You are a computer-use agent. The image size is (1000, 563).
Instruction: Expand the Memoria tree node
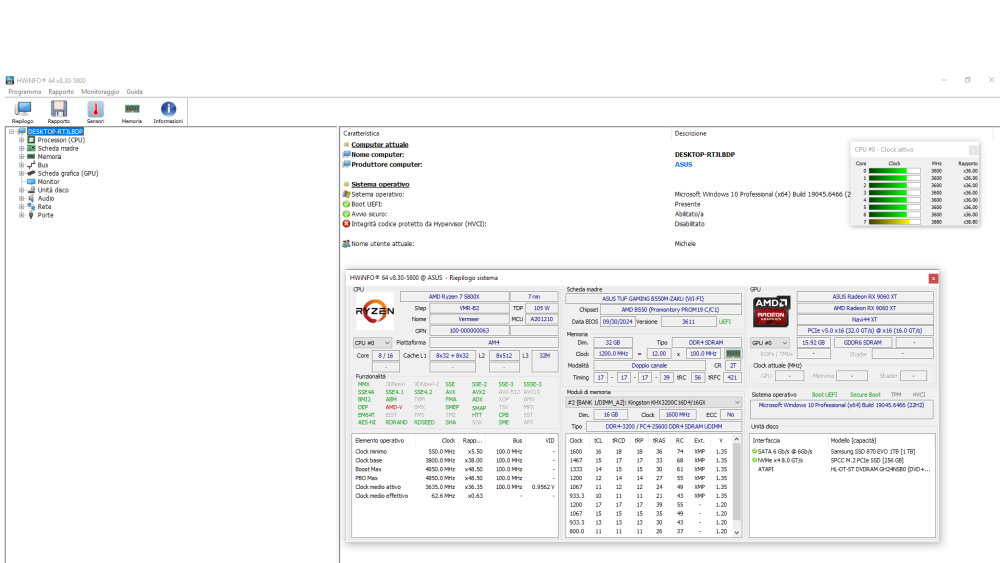click(22, 156)
